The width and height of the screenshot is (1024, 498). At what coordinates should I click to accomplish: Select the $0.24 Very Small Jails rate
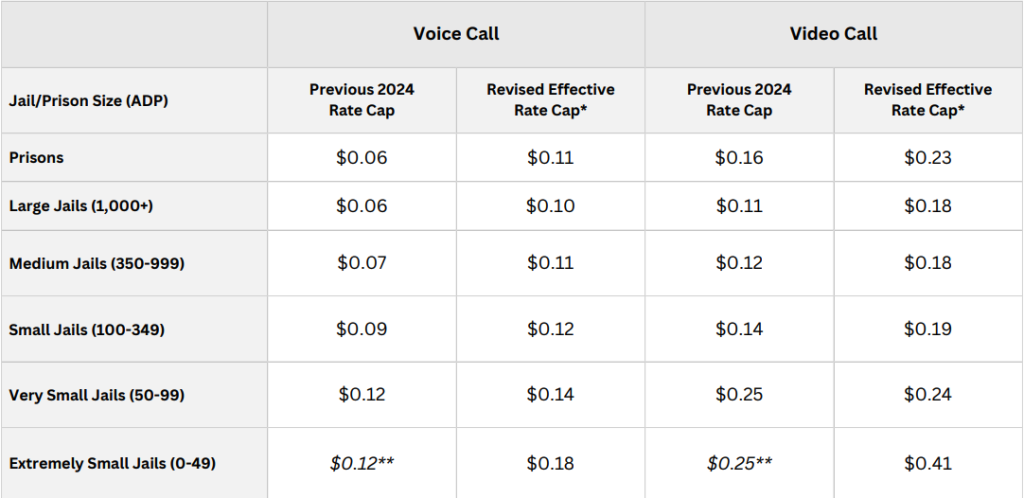(x=928, y=395)
